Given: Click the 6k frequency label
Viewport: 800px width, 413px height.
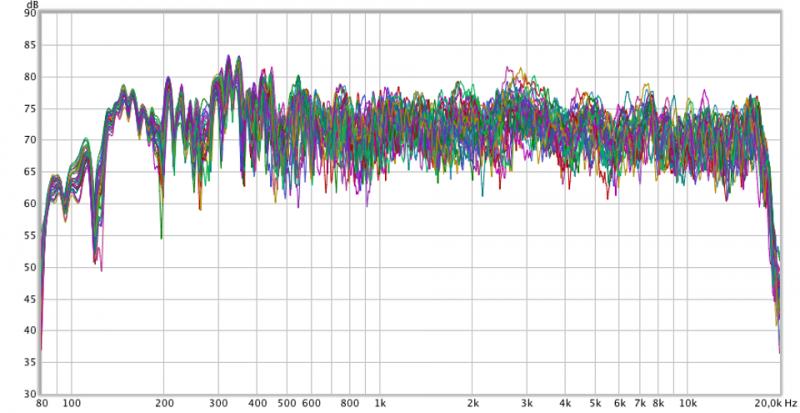Looking at the screenshot, I should point(619,403).
